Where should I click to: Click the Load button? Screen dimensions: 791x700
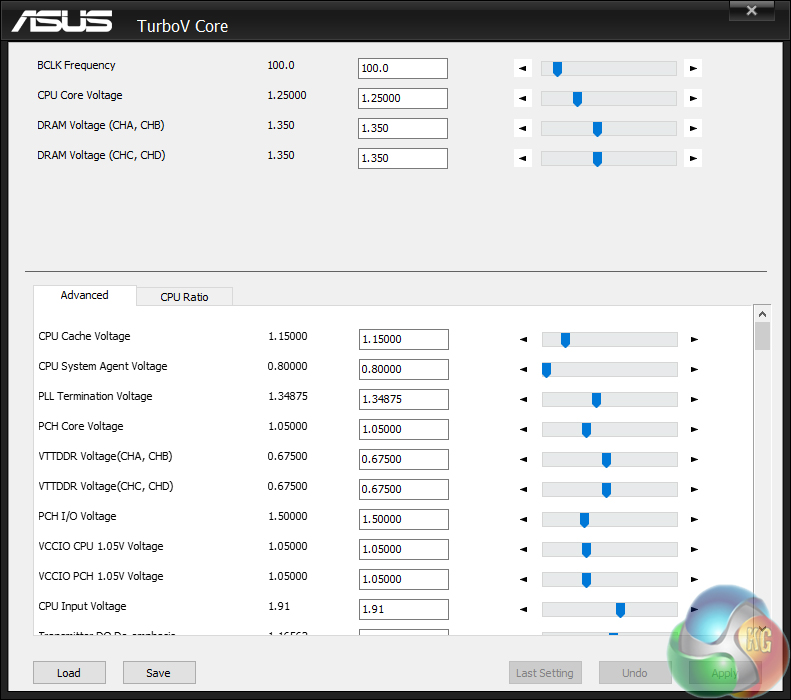click(x=69, y=673)
